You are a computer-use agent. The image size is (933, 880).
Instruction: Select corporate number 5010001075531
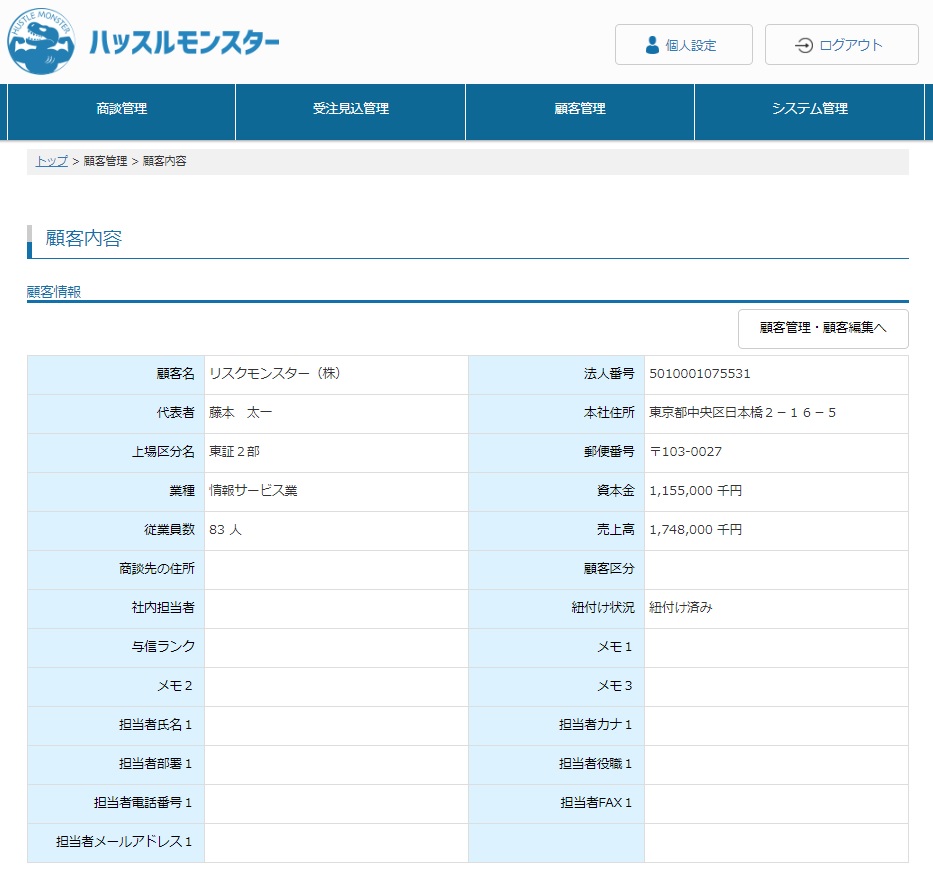(699, 374)
